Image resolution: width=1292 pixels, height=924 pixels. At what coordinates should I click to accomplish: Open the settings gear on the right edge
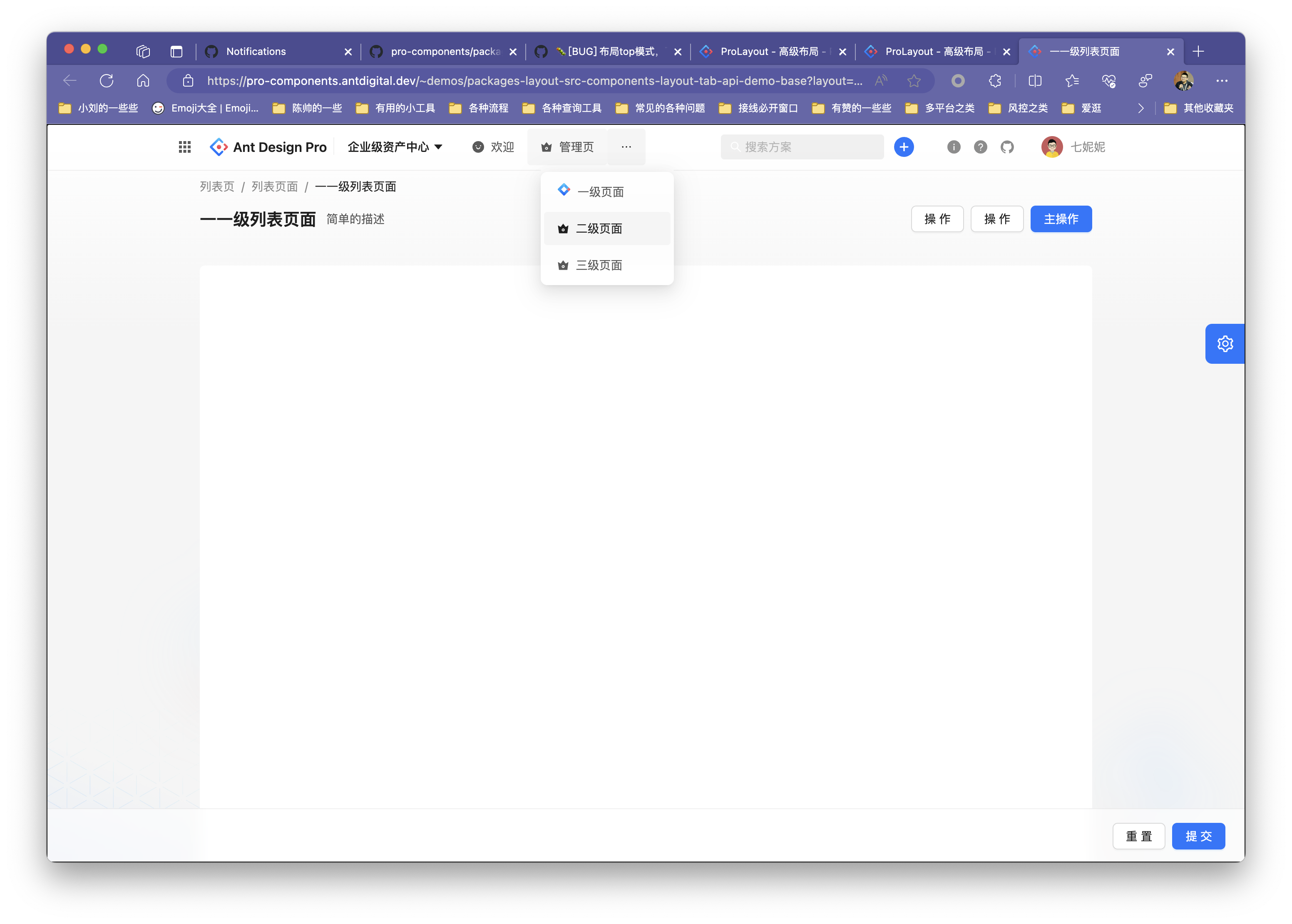coord(1225,343)
